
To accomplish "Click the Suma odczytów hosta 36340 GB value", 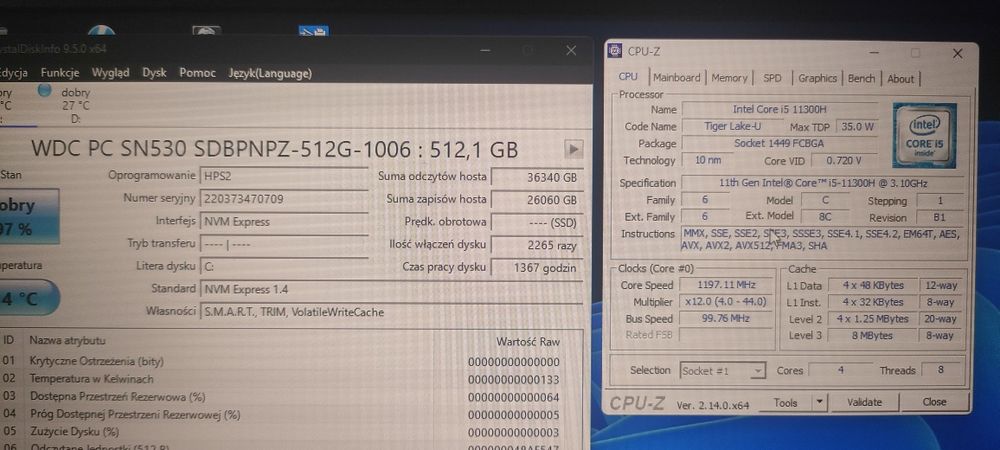I will (536, 177).
